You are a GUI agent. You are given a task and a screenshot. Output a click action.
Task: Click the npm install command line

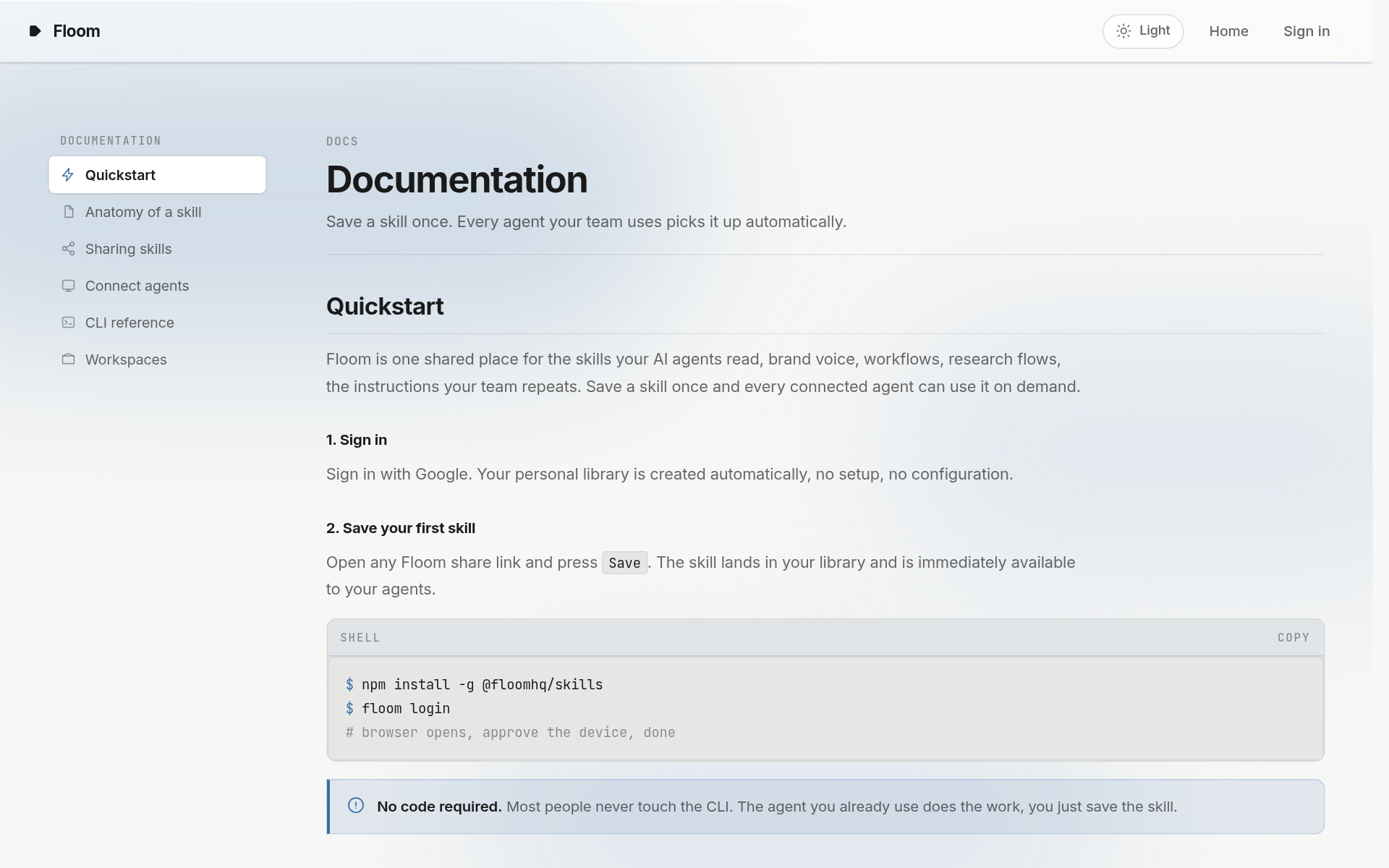[x=474, y=684]
